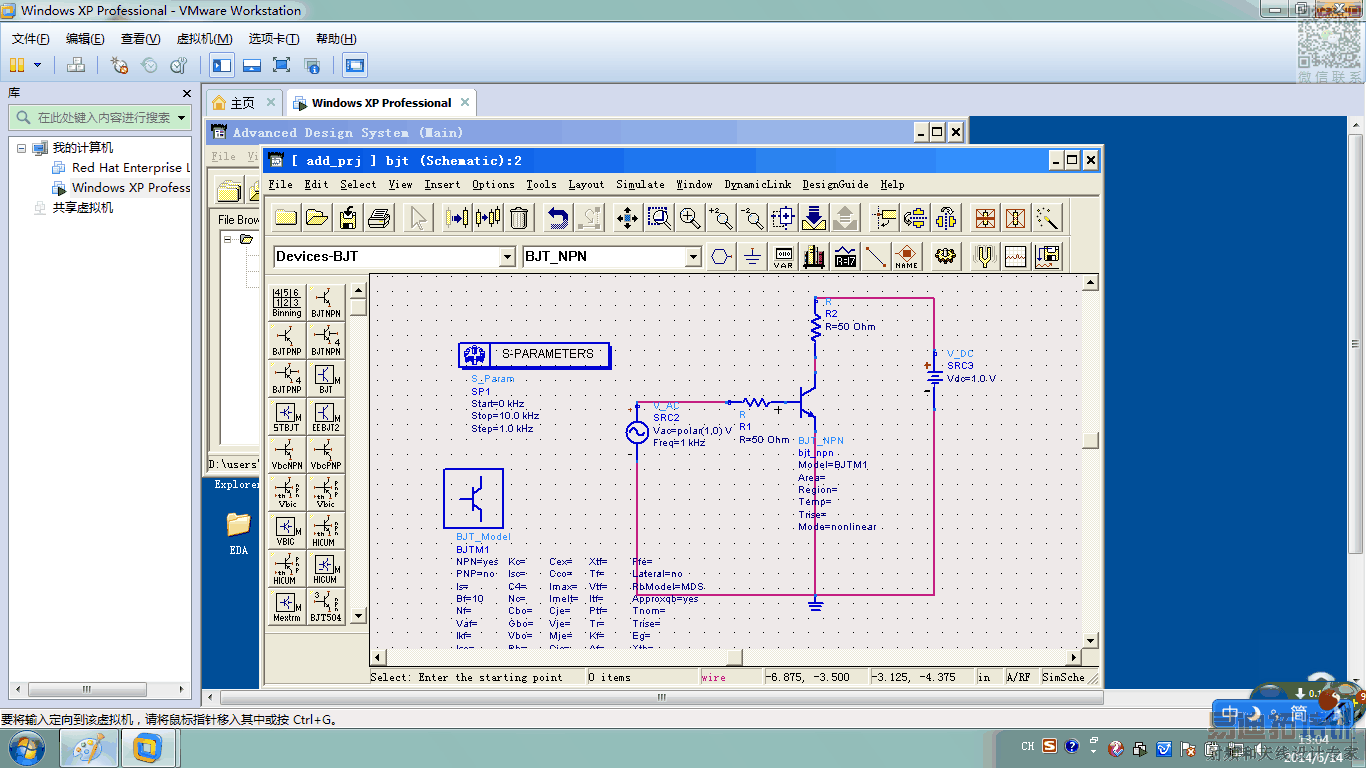The height and width of the screenshot is (768, 1366).
Task: Insert a ground symbol from the toolbar
Action: (752, 257)
